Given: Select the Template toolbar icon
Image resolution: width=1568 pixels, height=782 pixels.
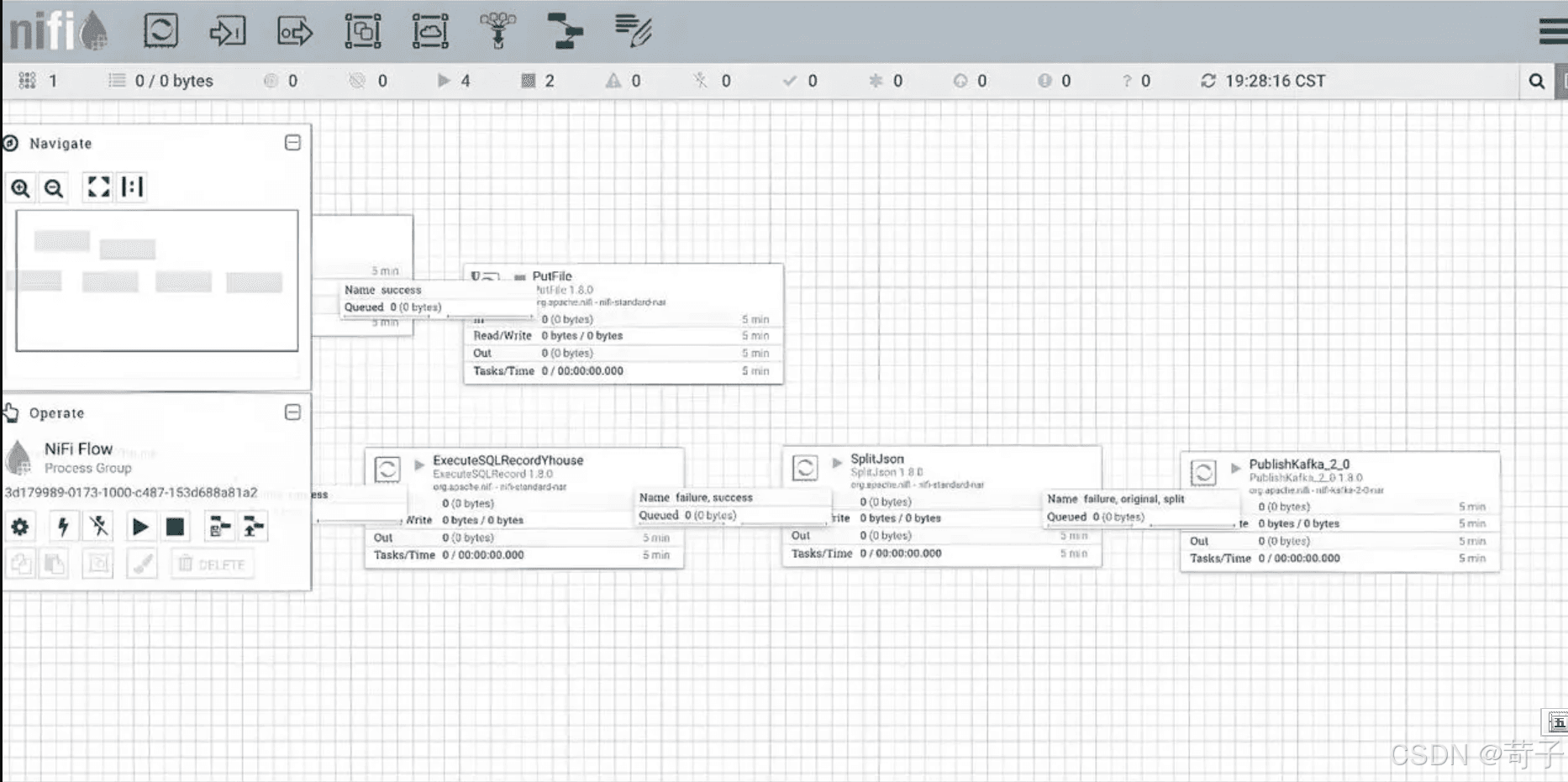Looking at the screenshot, I should [565, 31].
